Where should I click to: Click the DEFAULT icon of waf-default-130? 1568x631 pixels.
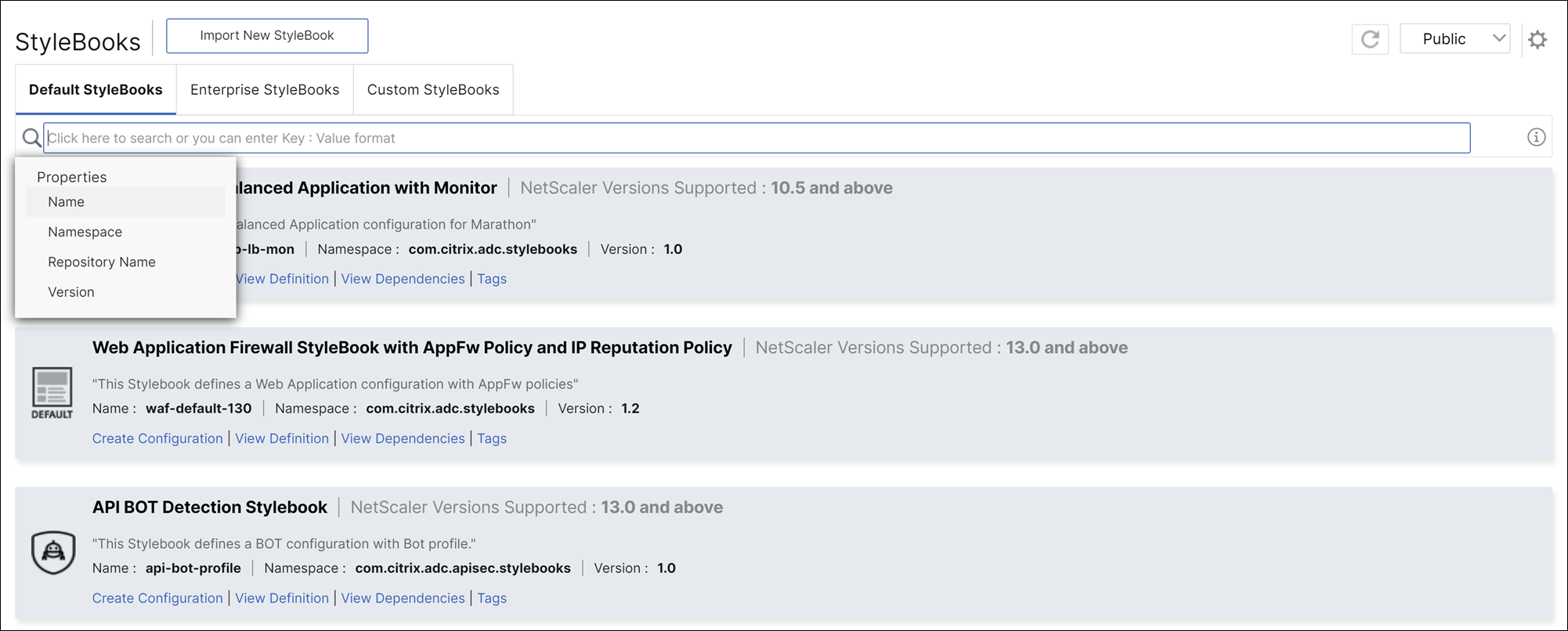click(x=52, y=393)
